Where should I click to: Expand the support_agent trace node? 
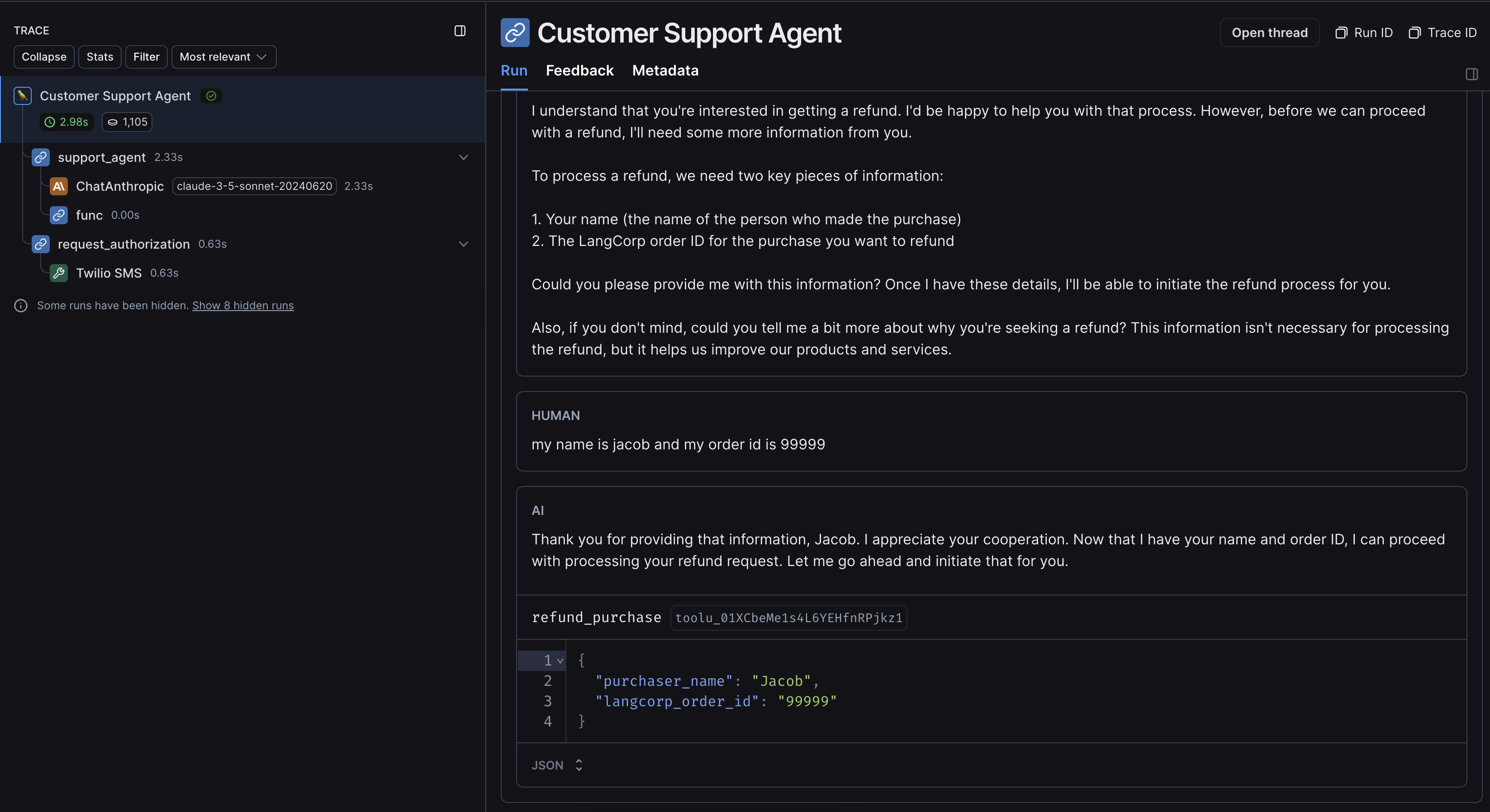(x=463, y=157)
